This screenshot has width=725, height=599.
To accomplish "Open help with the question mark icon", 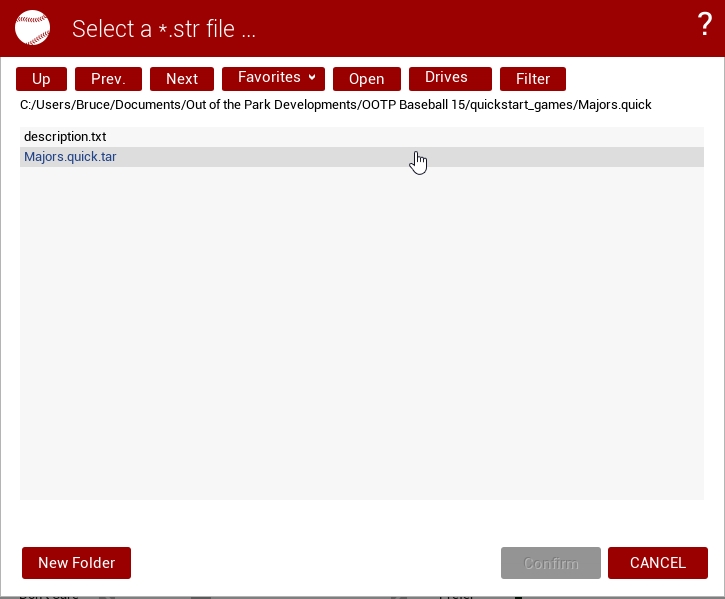I will (x=704, y=26).
